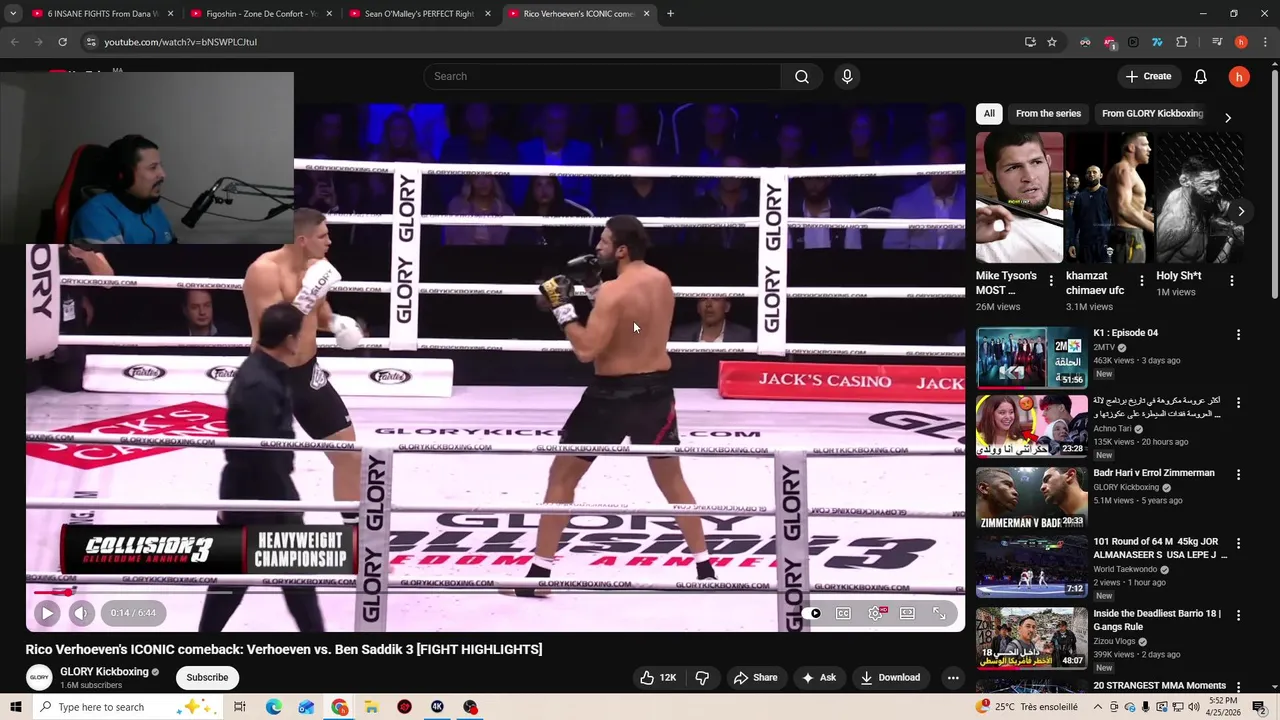The width and height of the screenshot is (1280, 720).
Task: Launch Microsoft Edge from the taskbar
Action: pos(274,707)
